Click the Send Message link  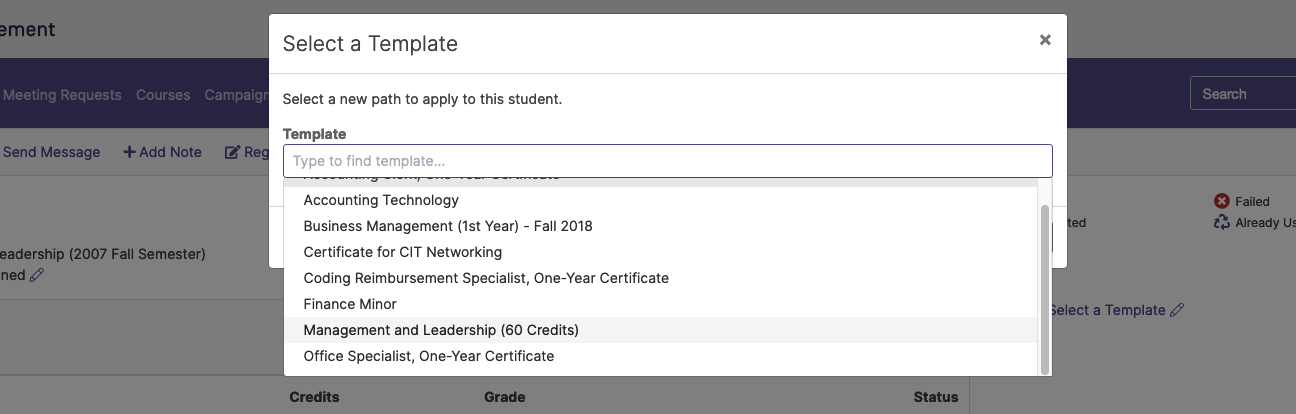point(52,152)
